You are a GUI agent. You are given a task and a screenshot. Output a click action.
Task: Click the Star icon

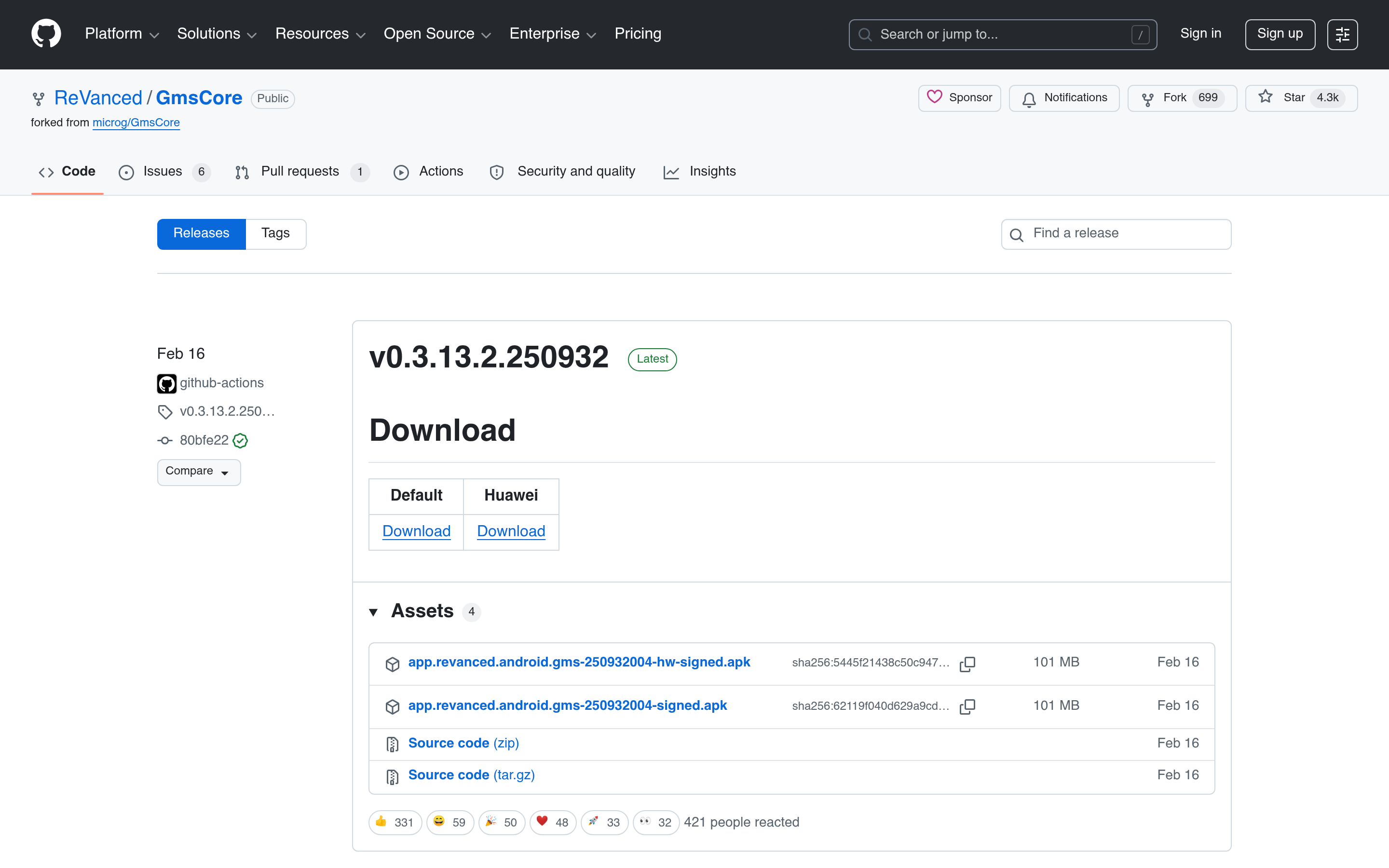tap(1266, 97)
